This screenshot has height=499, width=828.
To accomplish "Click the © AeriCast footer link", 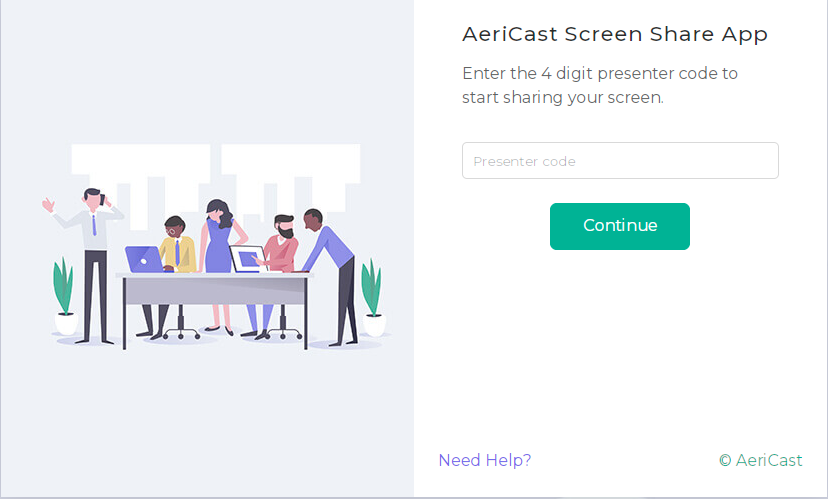I will point(760,460).
